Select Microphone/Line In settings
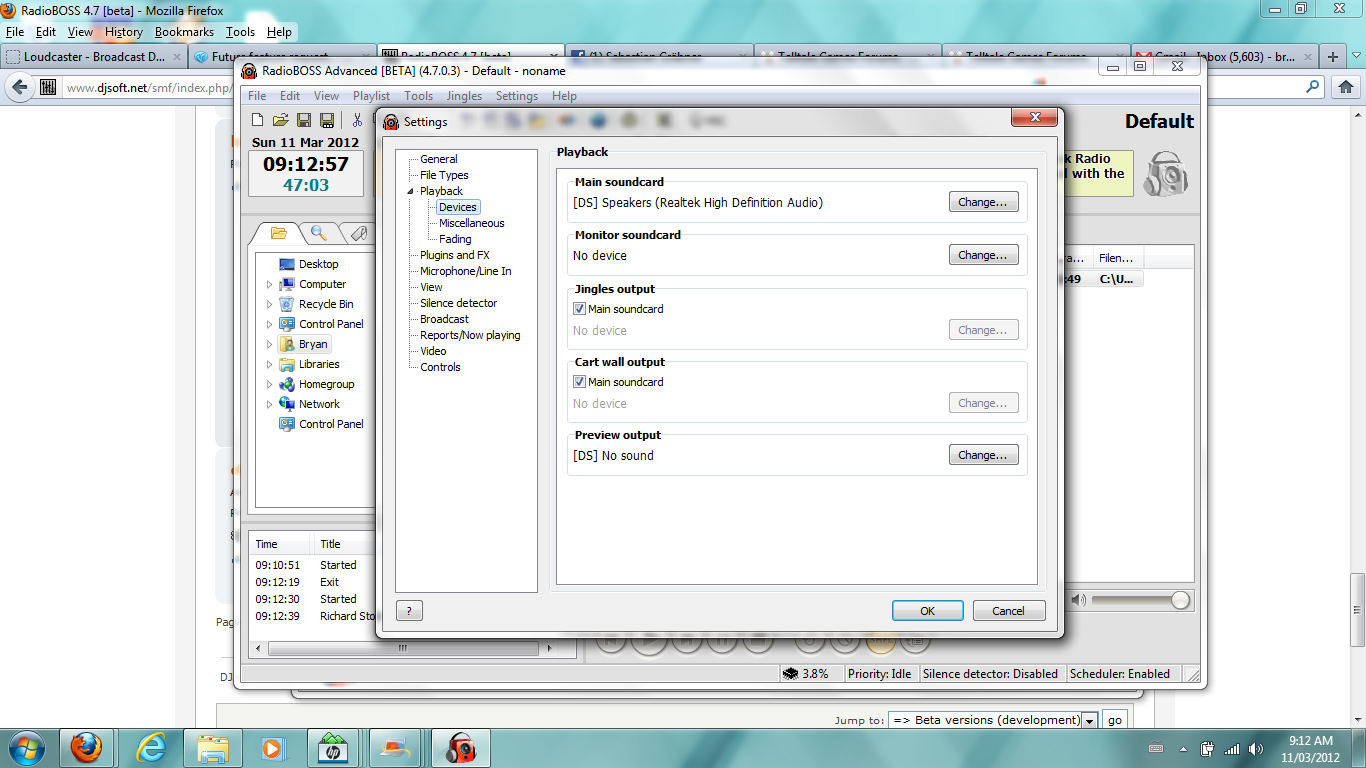The height and width of the screenshot is (768, 1366). click(466, 271)
